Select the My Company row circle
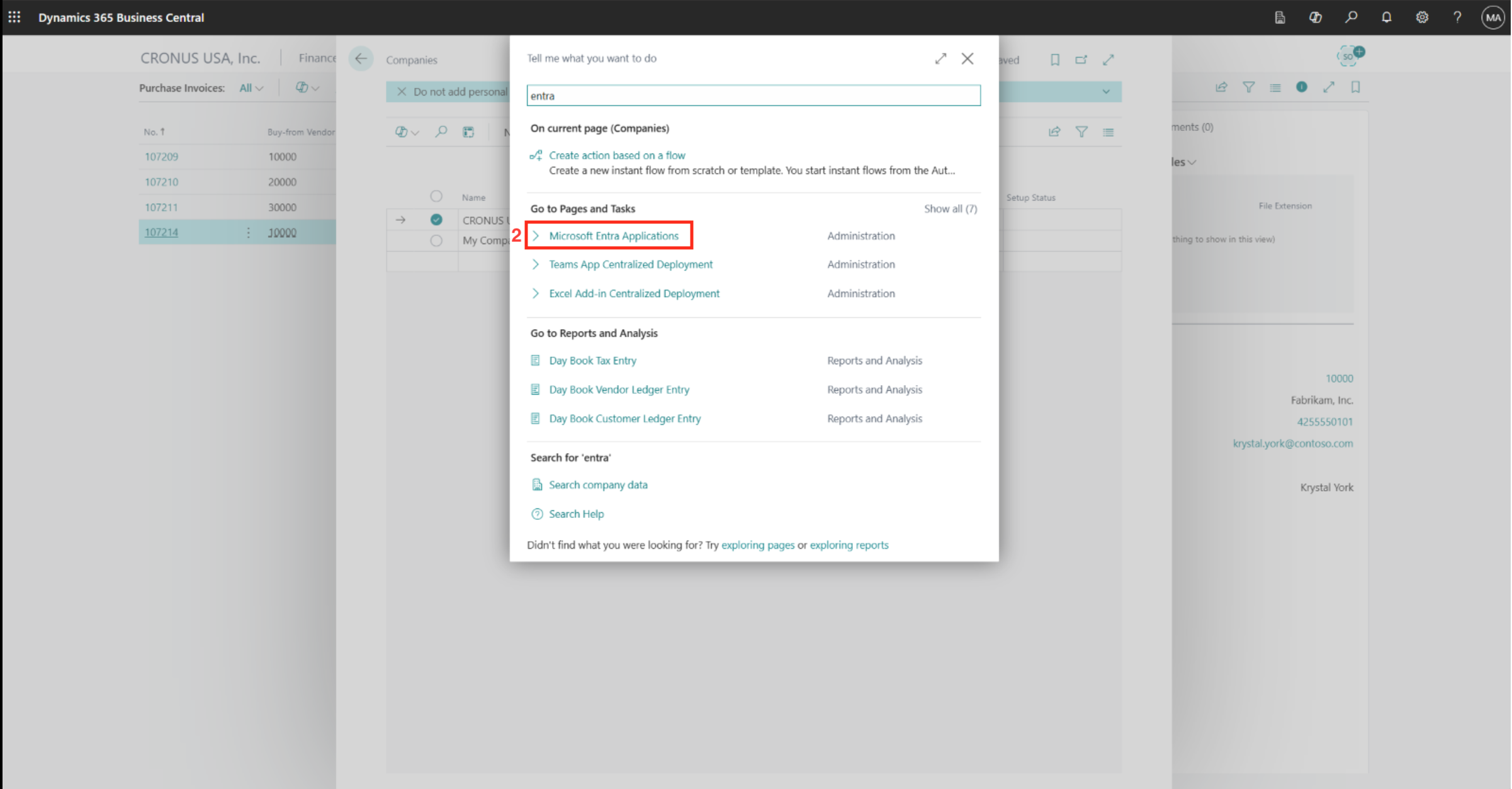This screenshot has height=789, width=1512. click(436, 240)
